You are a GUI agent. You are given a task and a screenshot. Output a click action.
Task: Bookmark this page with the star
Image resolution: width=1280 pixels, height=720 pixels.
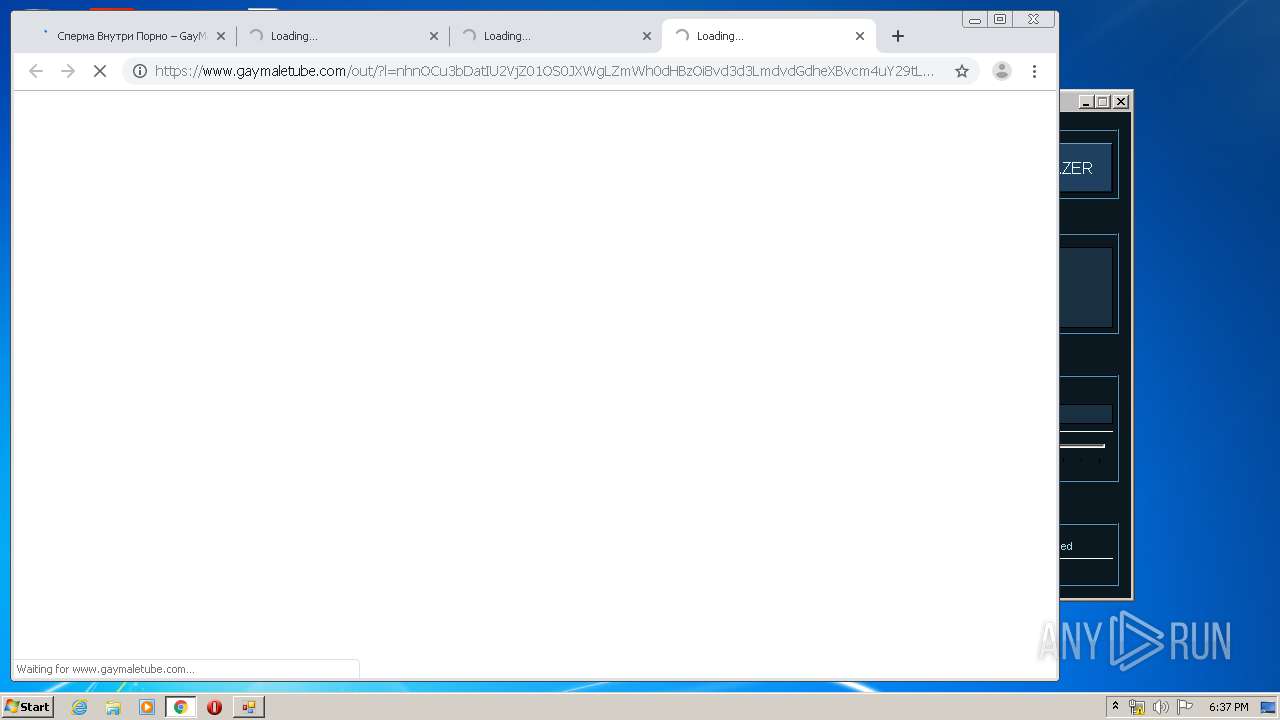click(962, 71)
